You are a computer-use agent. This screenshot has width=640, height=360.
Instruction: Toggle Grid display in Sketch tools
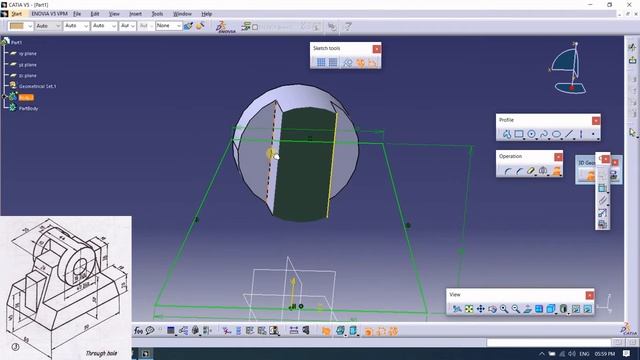point(321,62)
